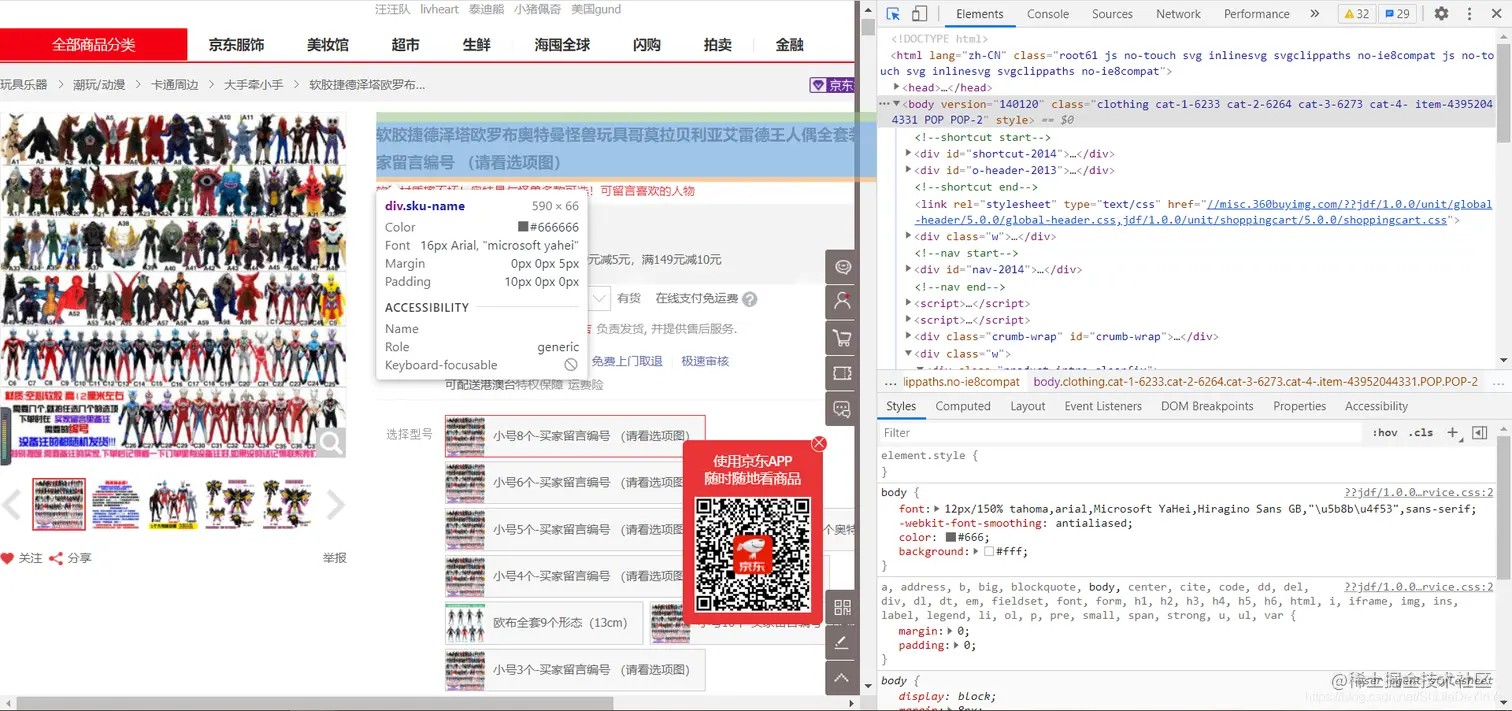Image resolution: width=1512 pixels, height=711 pixels.
Task: Toggle element classes with the .cls button
Action: (1421, 432)
